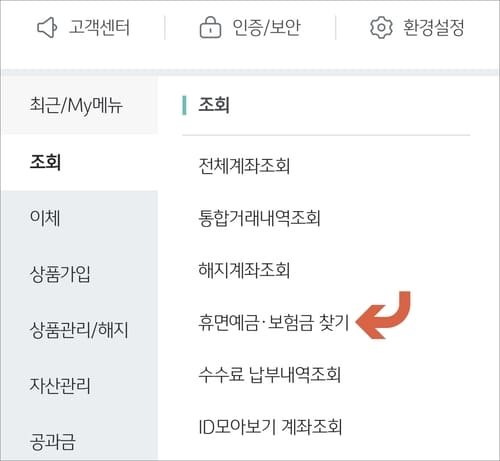This screenshot has width=500, height=461.
Task: Open settings via the gear icon
Action: 381,27
